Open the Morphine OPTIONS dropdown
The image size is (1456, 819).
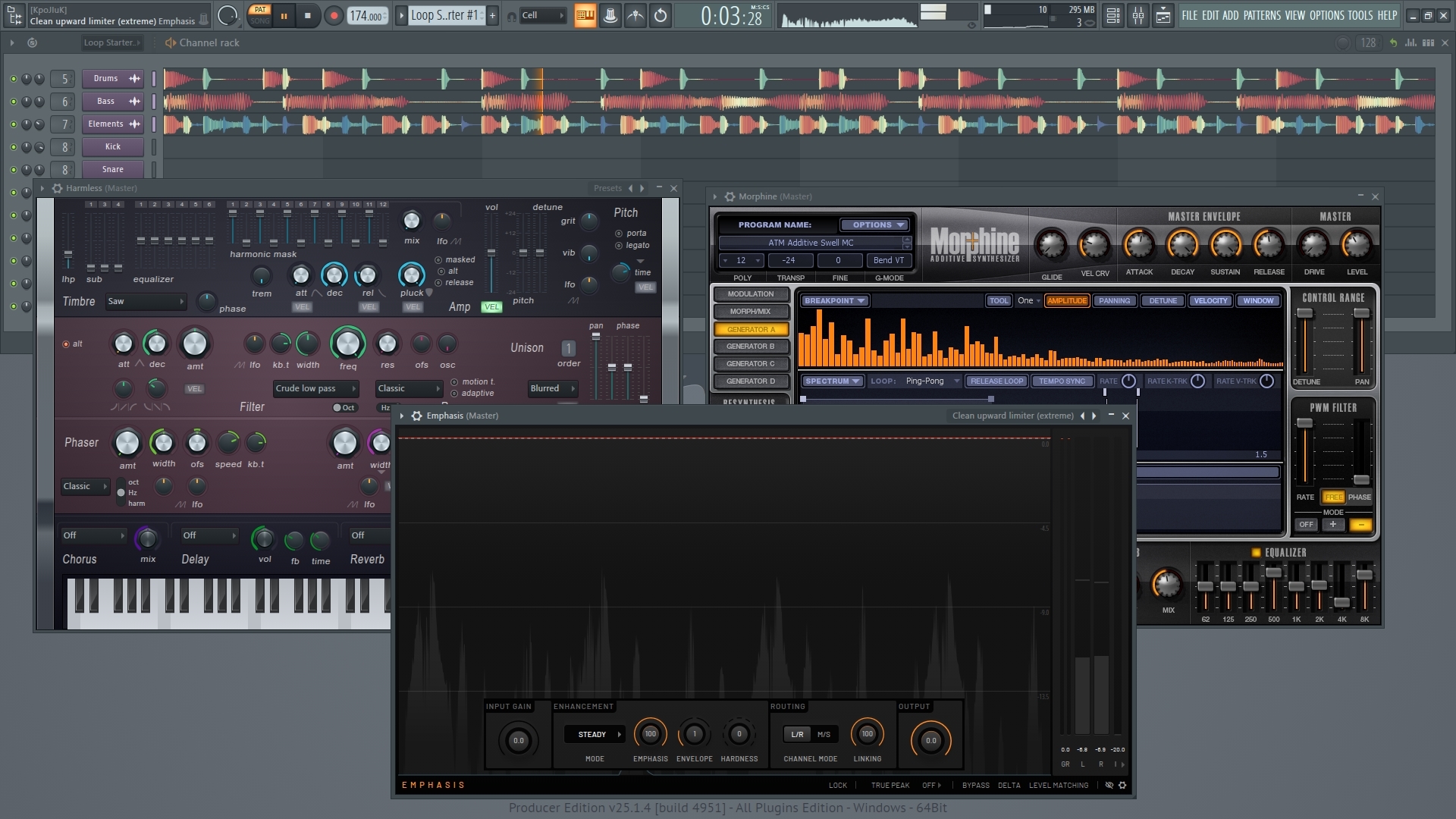pos(874,225)
